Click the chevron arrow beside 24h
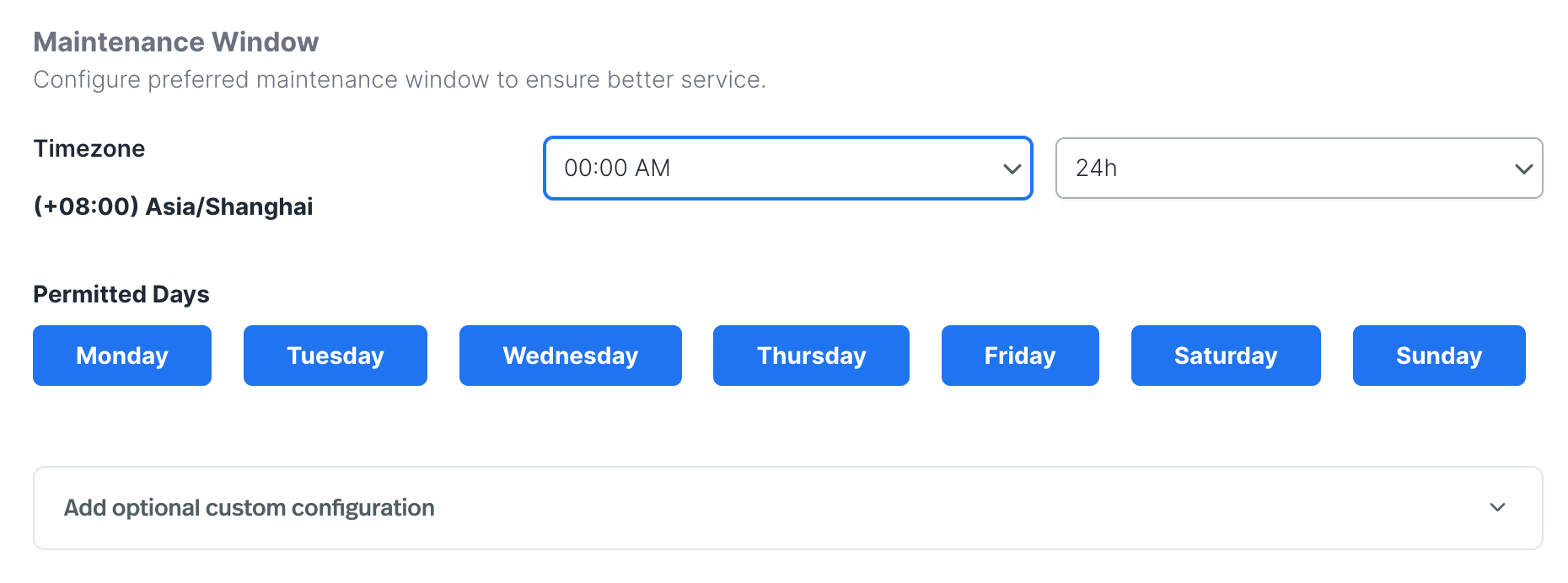This screenshot has width=1568, height=583. point(1523,169)
